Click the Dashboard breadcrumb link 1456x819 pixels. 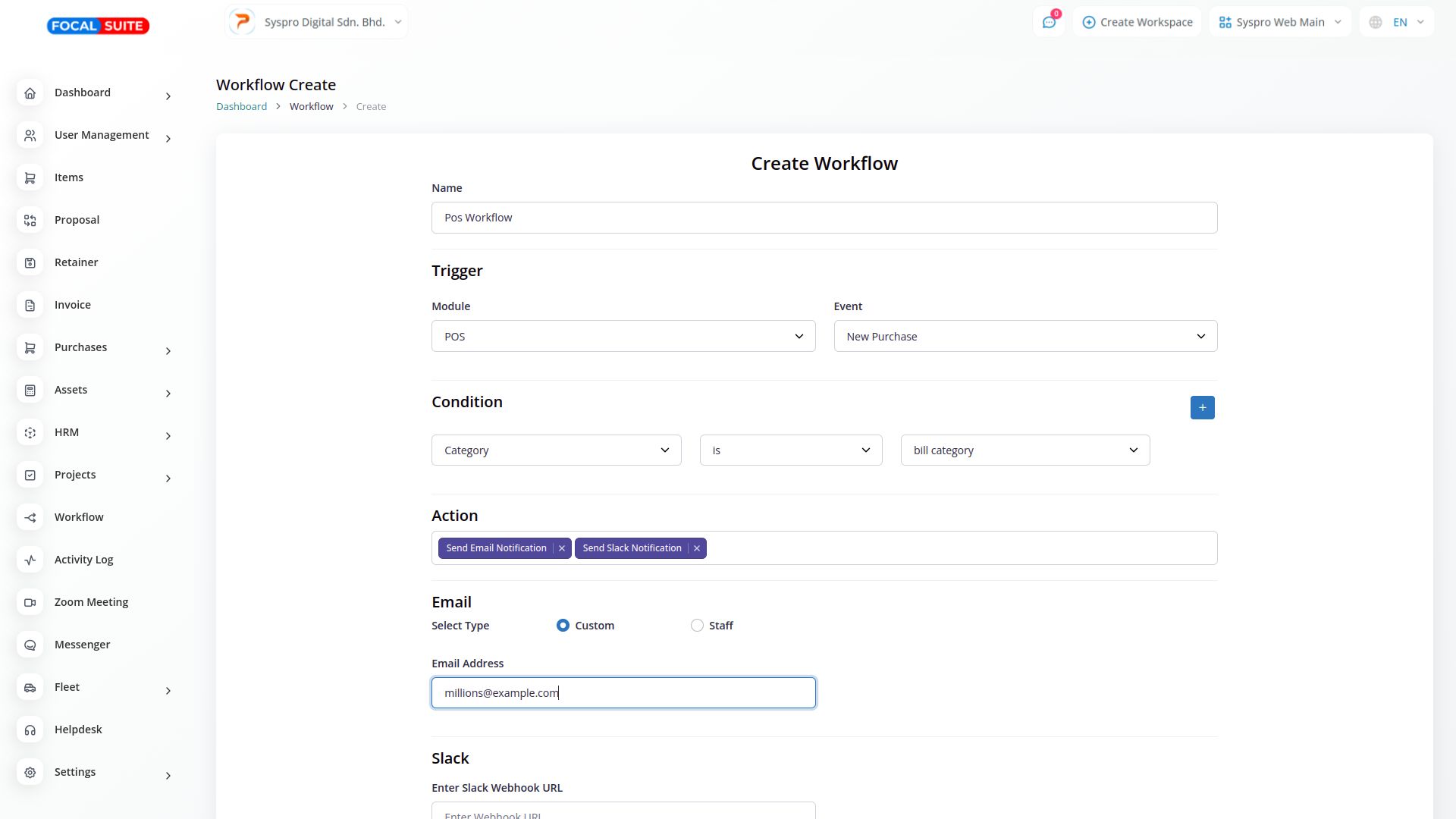(x=241, y=107)
